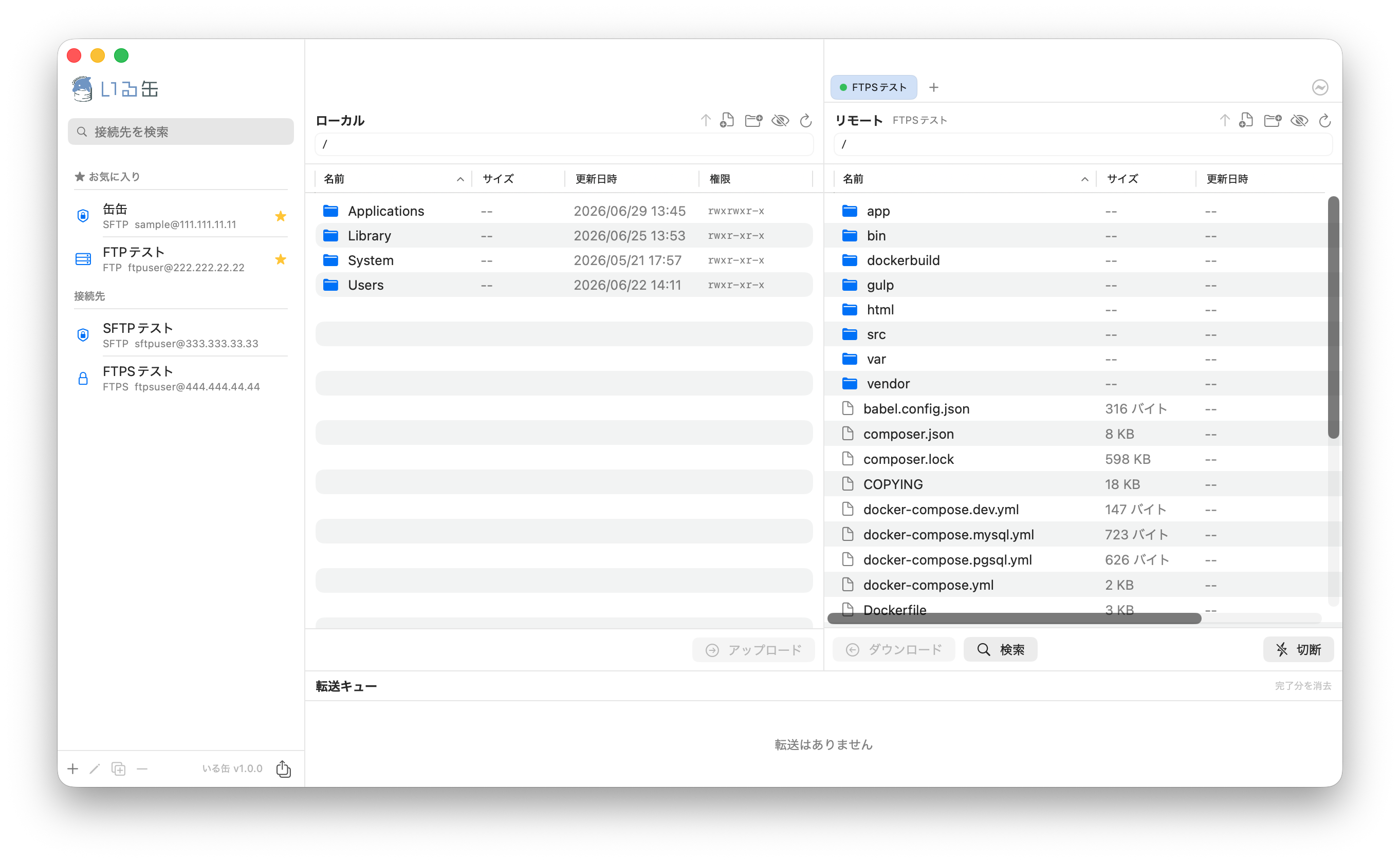Click the 接続先を検索 search field
1400x863 pixels.
(x=180, y=132)
